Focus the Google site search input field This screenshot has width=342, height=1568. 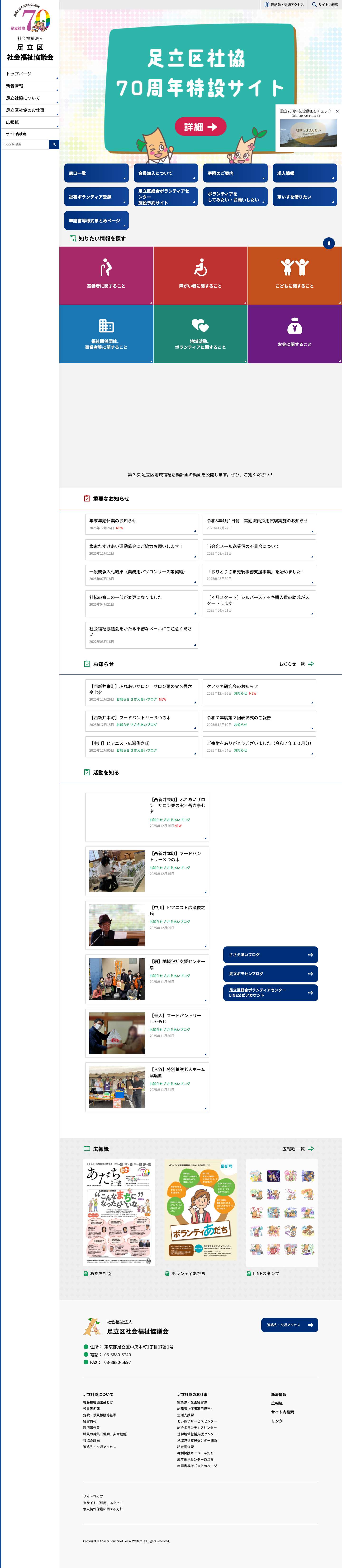[x=25, y=144]
